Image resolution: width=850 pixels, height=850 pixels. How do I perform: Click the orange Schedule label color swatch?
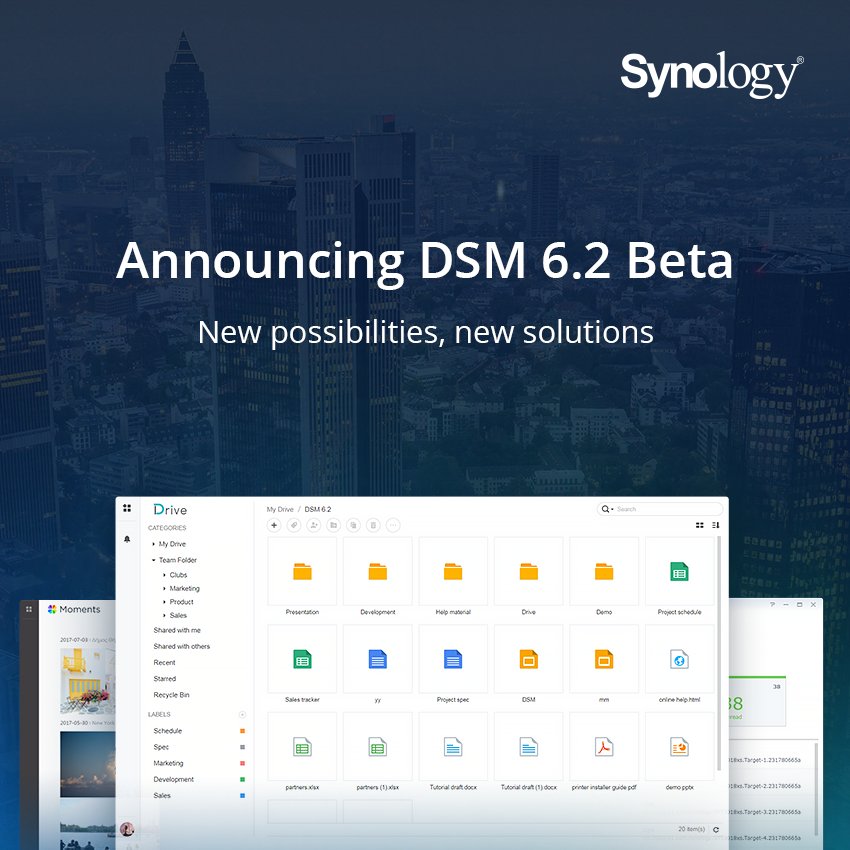point(241,731)
